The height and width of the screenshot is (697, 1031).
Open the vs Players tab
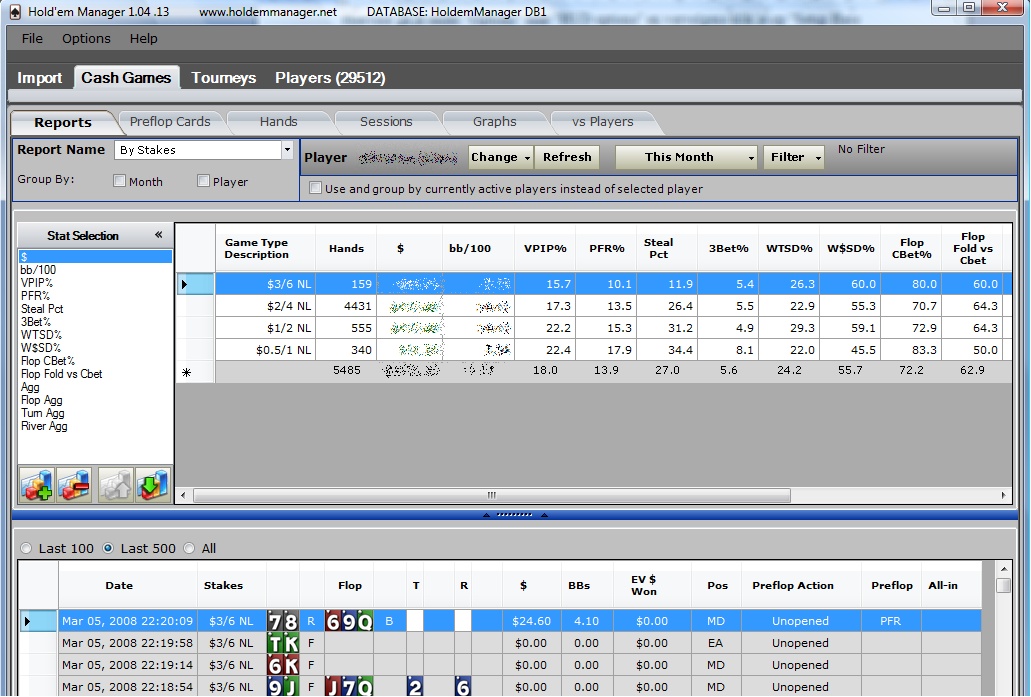(602, 122)
